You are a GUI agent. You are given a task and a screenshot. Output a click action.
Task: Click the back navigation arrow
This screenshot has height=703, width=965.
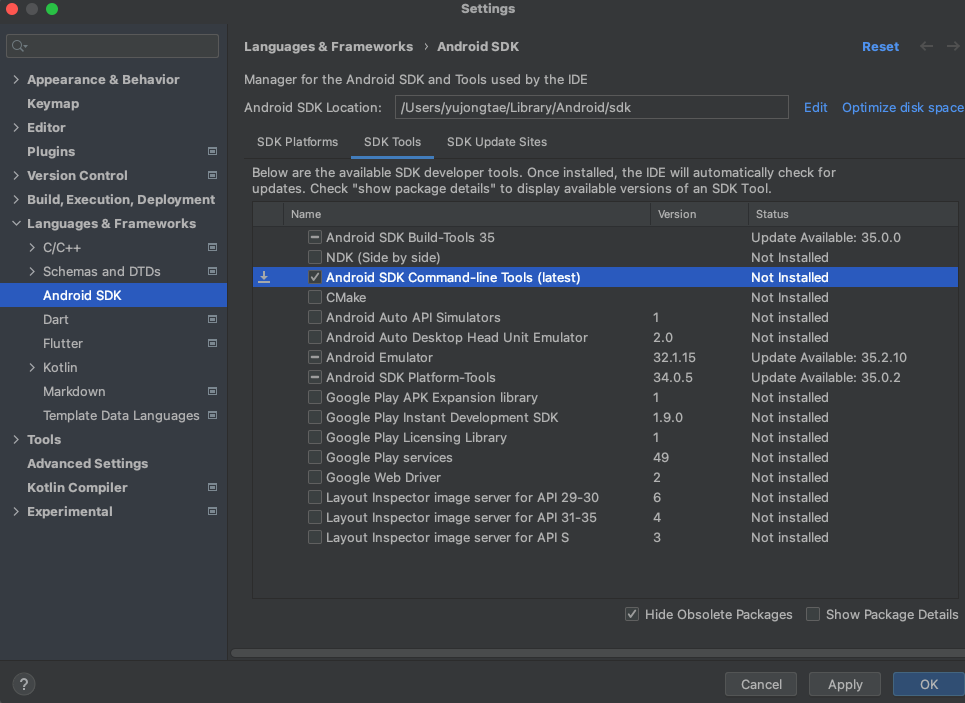pos(926,47)
